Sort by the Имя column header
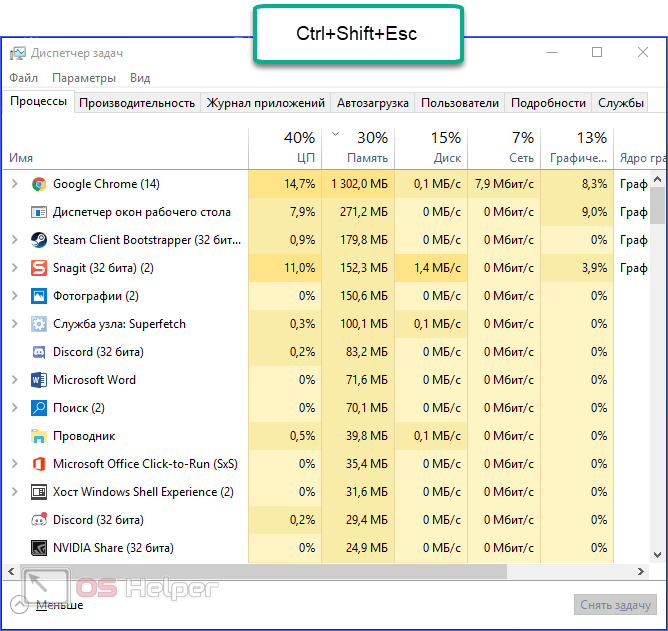Viewport: 668px width, 631px height. [126, 148]
